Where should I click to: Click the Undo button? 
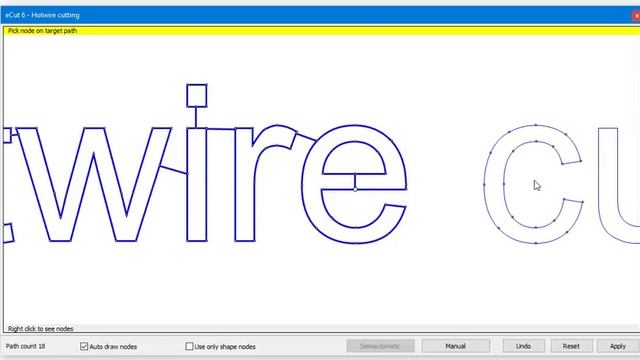523,346
